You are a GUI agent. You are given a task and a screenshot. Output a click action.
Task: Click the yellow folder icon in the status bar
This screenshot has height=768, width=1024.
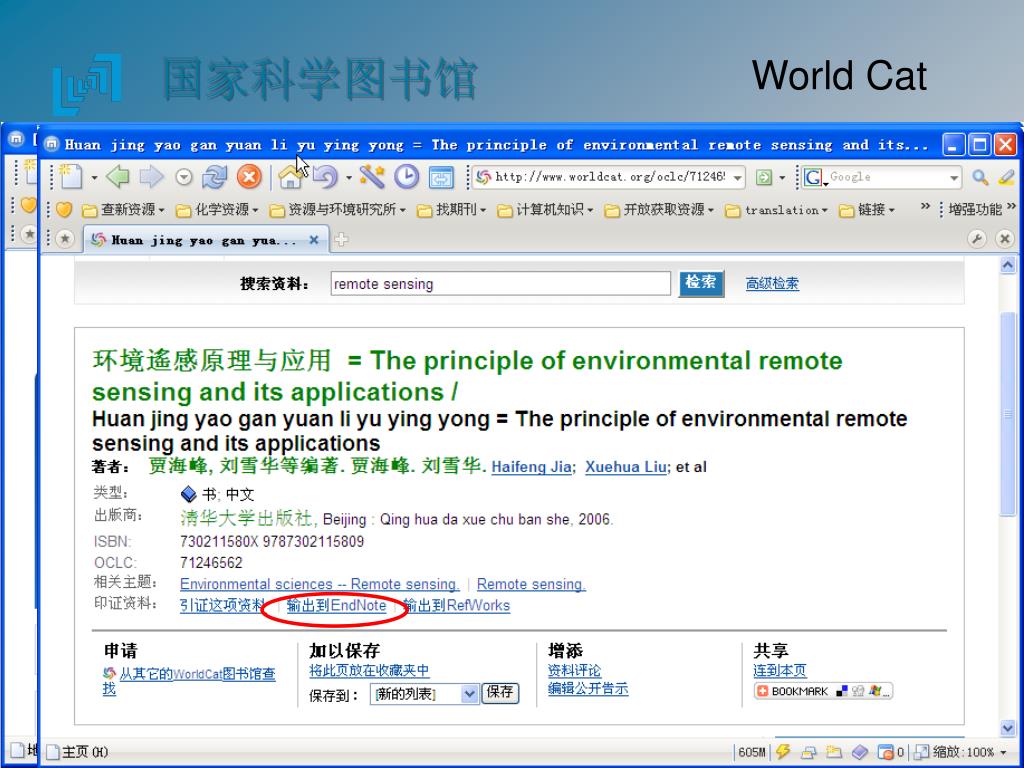833,752
